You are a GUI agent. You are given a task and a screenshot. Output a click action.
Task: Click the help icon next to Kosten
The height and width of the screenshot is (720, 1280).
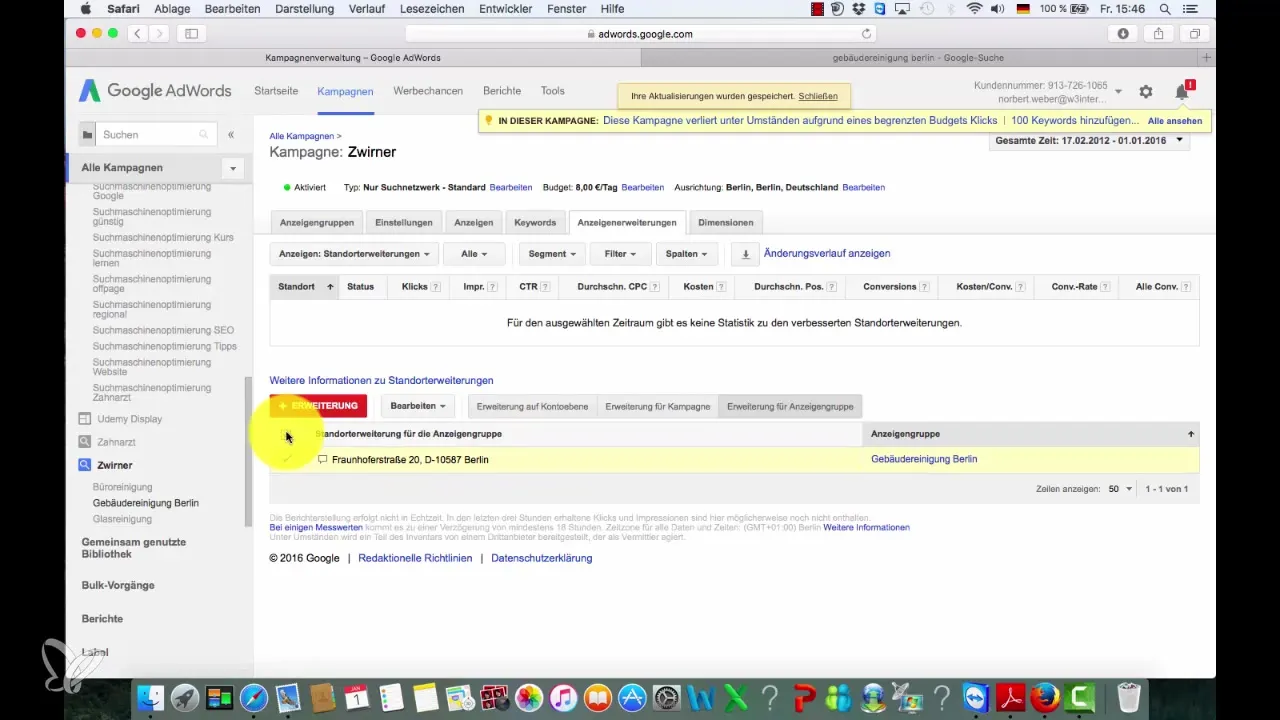722,287
